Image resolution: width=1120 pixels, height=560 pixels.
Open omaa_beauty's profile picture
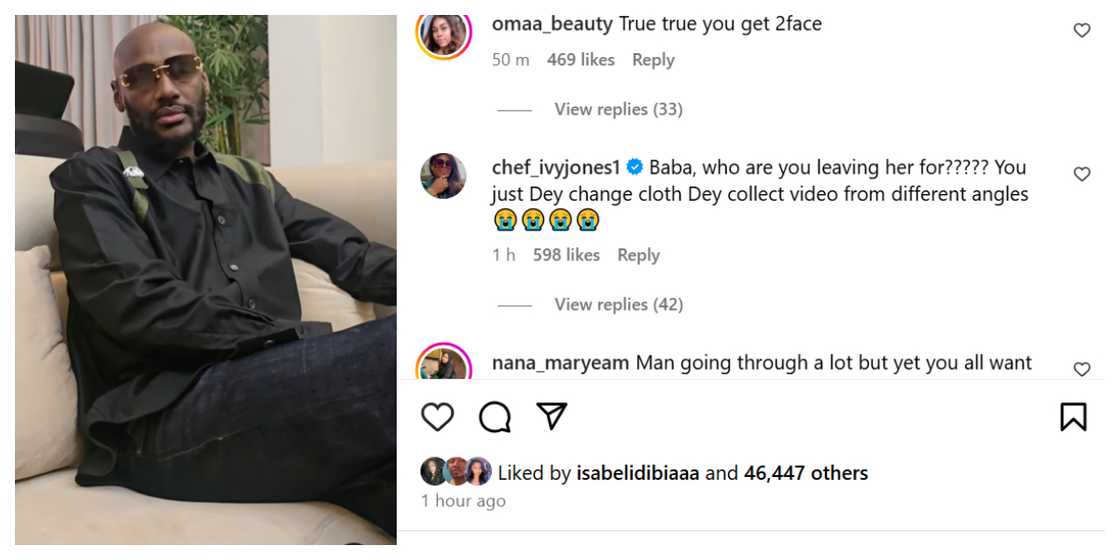(x=444, y=33)
